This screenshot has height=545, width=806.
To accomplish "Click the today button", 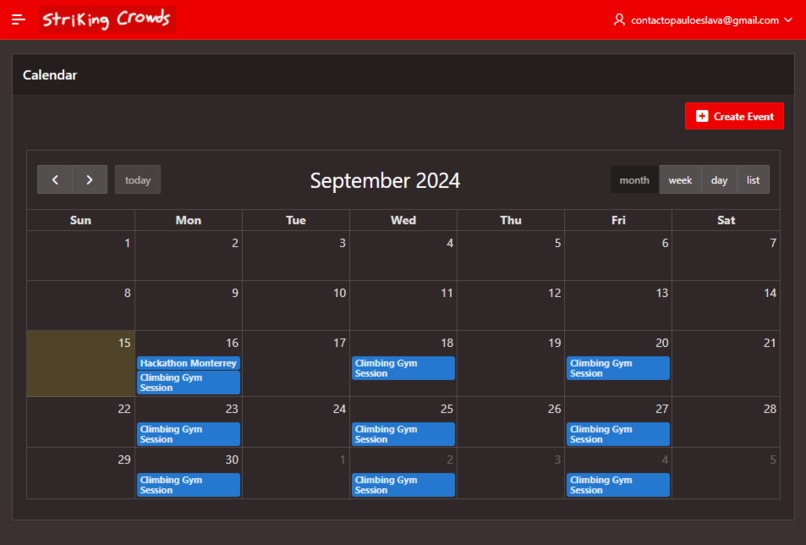I will click(138, 180).
